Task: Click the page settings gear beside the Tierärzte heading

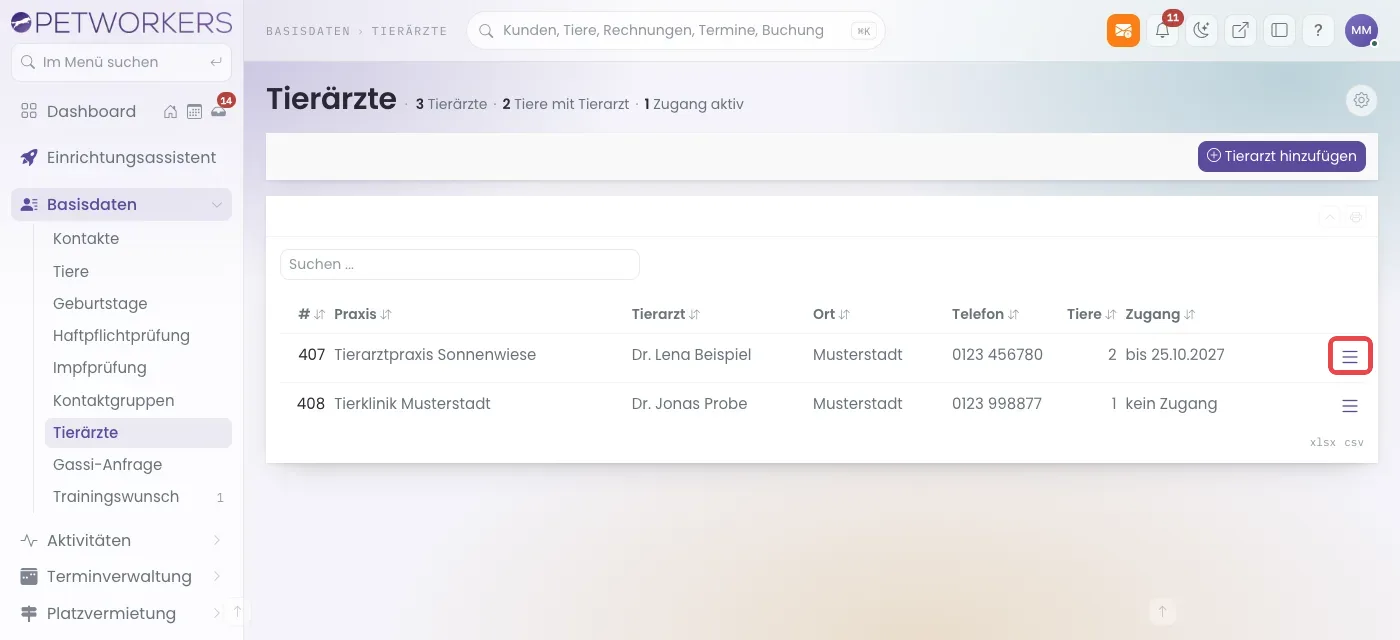Action: tap(1361, 100)
